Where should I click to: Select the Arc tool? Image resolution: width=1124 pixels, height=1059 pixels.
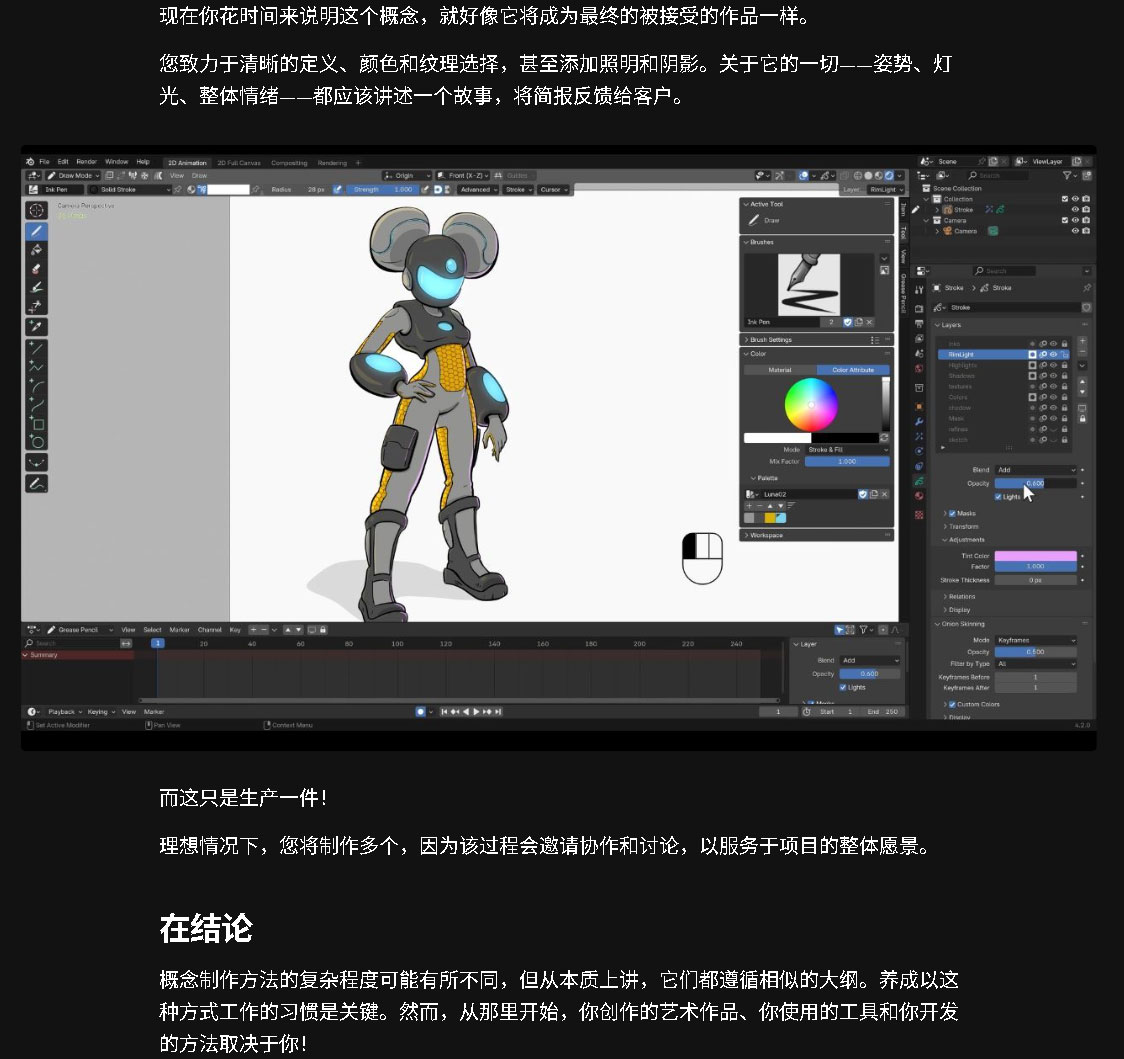click(x=37, y=386)
